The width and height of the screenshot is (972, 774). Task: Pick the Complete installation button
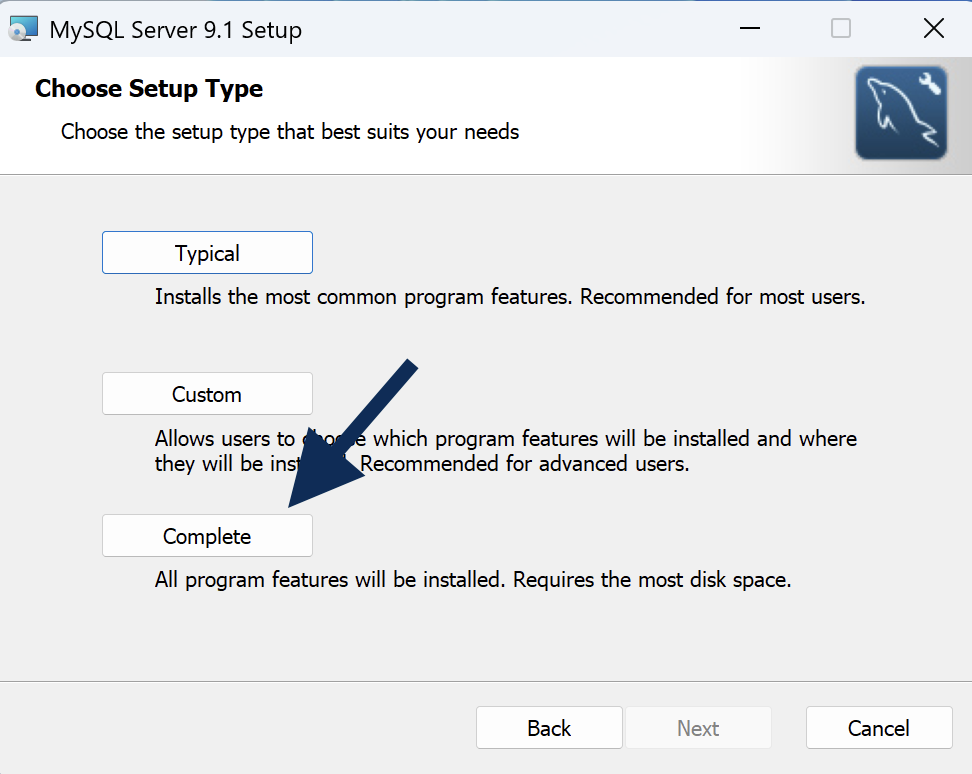tap(207, 535)
